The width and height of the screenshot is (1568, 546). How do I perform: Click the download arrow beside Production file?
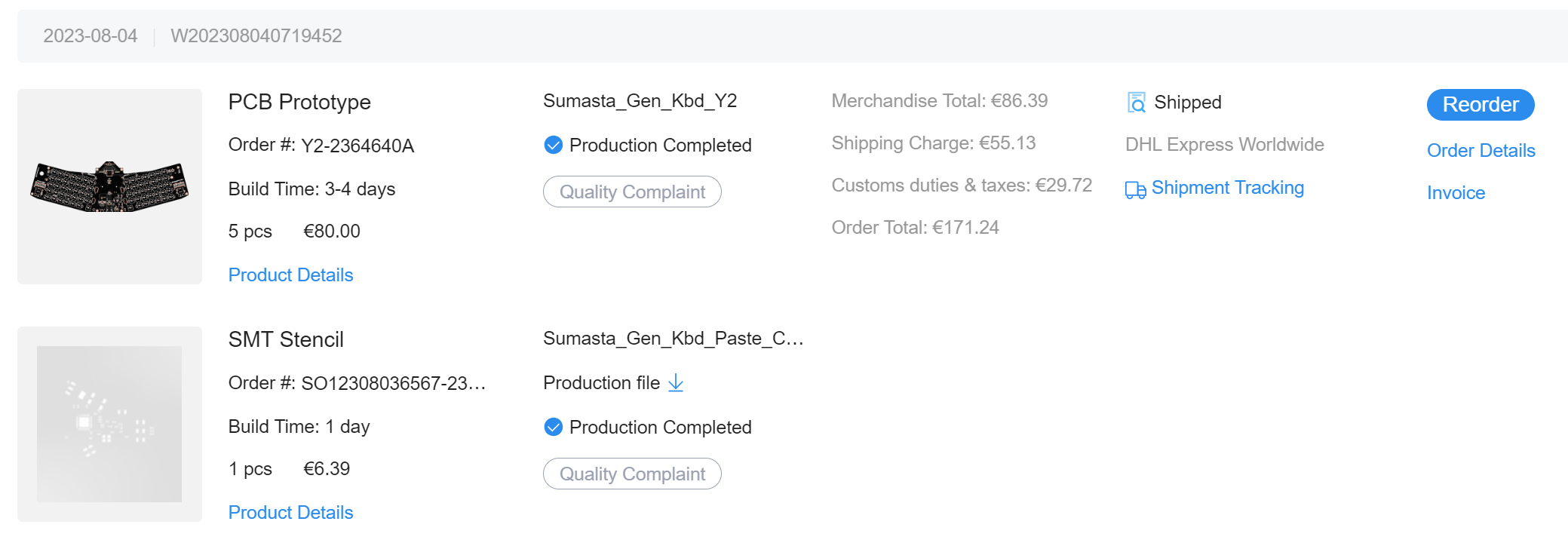click(x=676, y=383)
